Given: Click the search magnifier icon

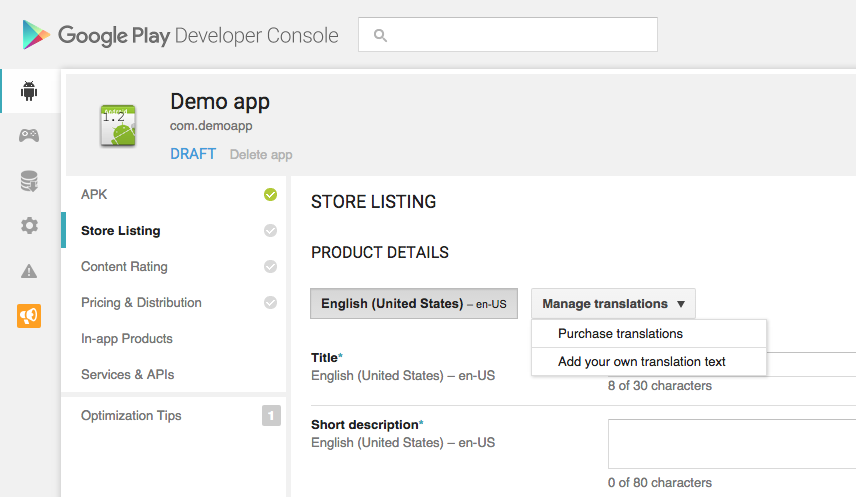Looking at the screenshot, I should (380, 35).
